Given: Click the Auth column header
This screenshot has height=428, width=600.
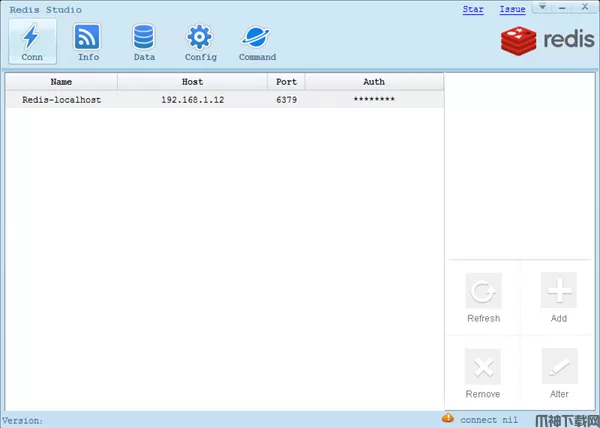Looking at the screenshot, I should 374,82.
